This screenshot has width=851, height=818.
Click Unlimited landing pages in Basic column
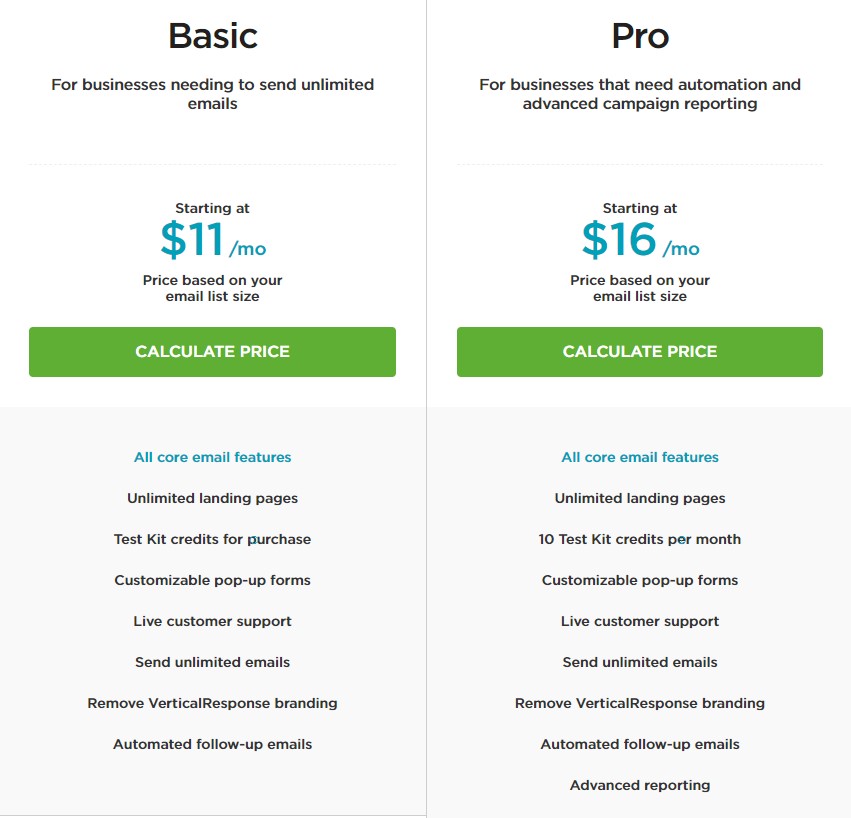click(x=212, y=498)
